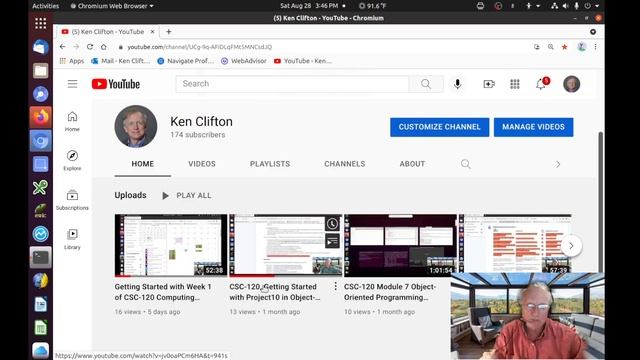Open the YouTube - Ken... bookmark
Viewport: 640px width, 360px height.
[303, 61]
